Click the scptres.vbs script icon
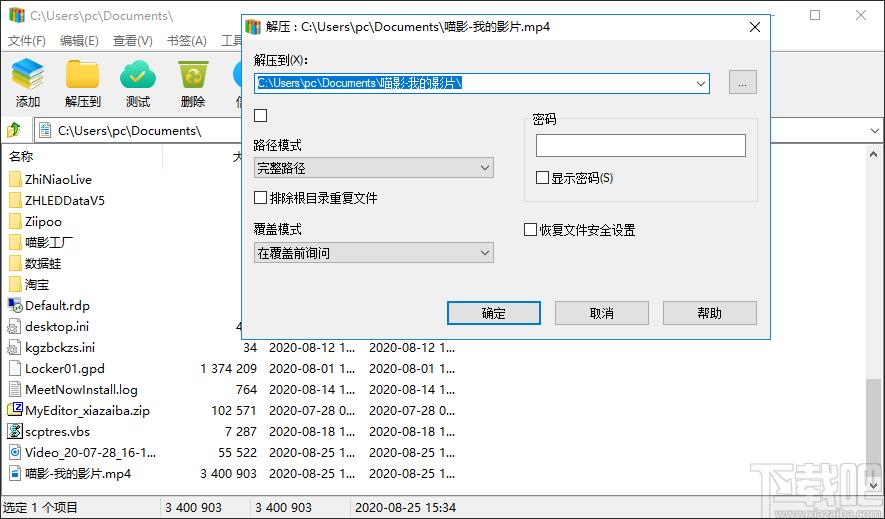The width and height of the screenshot is (885, 519). coord(15,432)
